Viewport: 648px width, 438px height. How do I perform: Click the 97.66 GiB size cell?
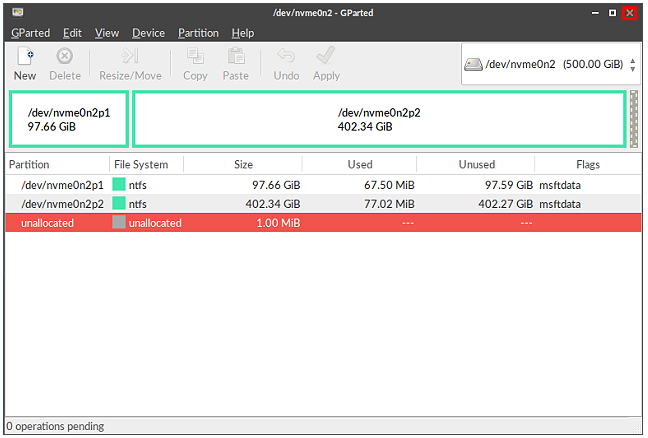pos(276,185)
